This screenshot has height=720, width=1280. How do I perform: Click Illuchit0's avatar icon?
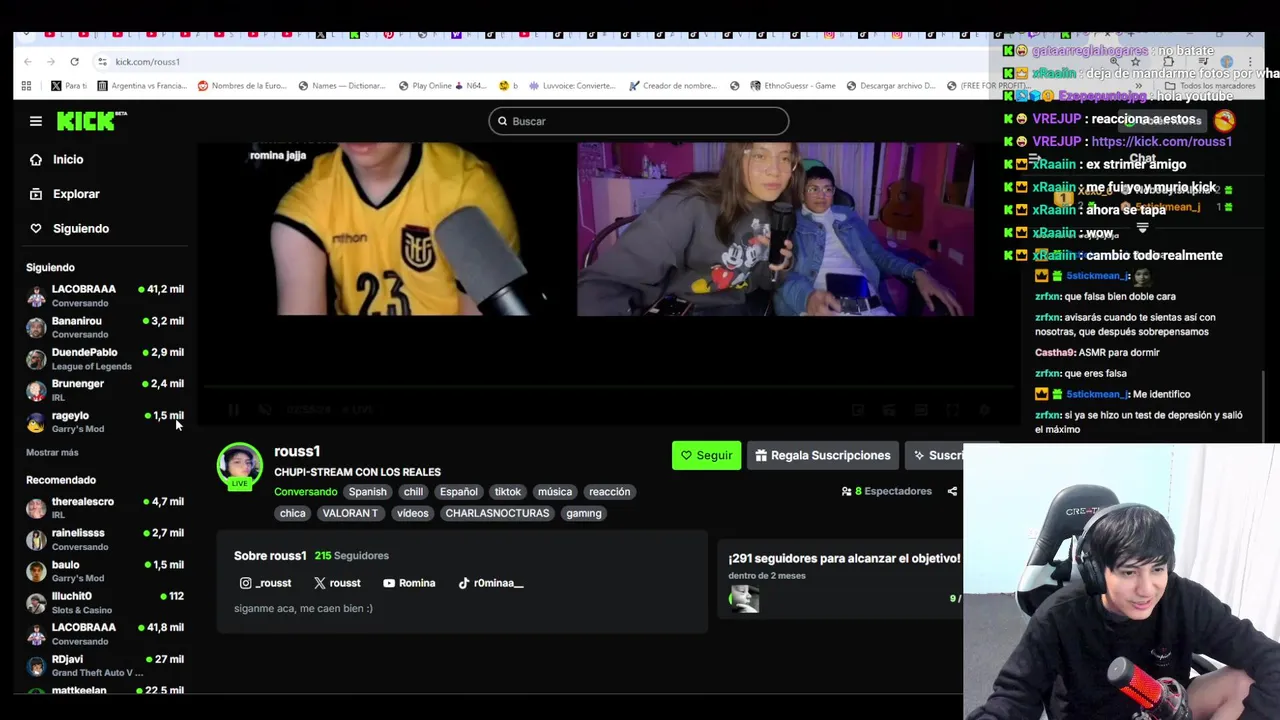36,603
